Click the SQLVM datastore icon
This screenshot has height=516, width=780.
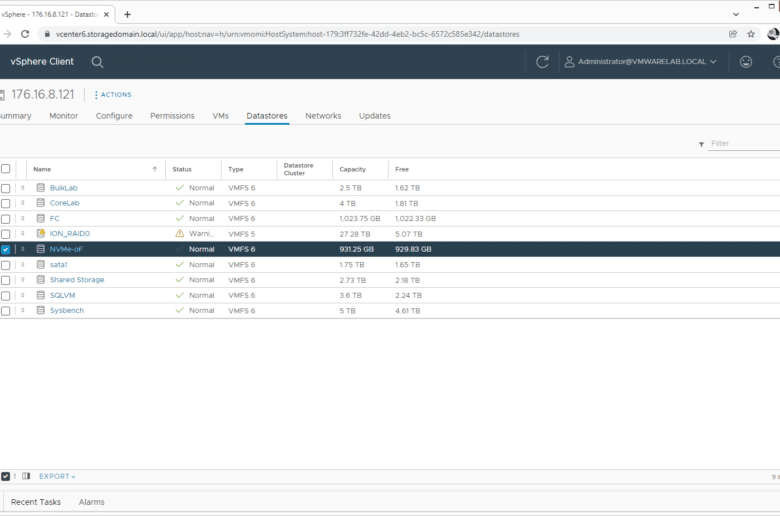(41, 295)
